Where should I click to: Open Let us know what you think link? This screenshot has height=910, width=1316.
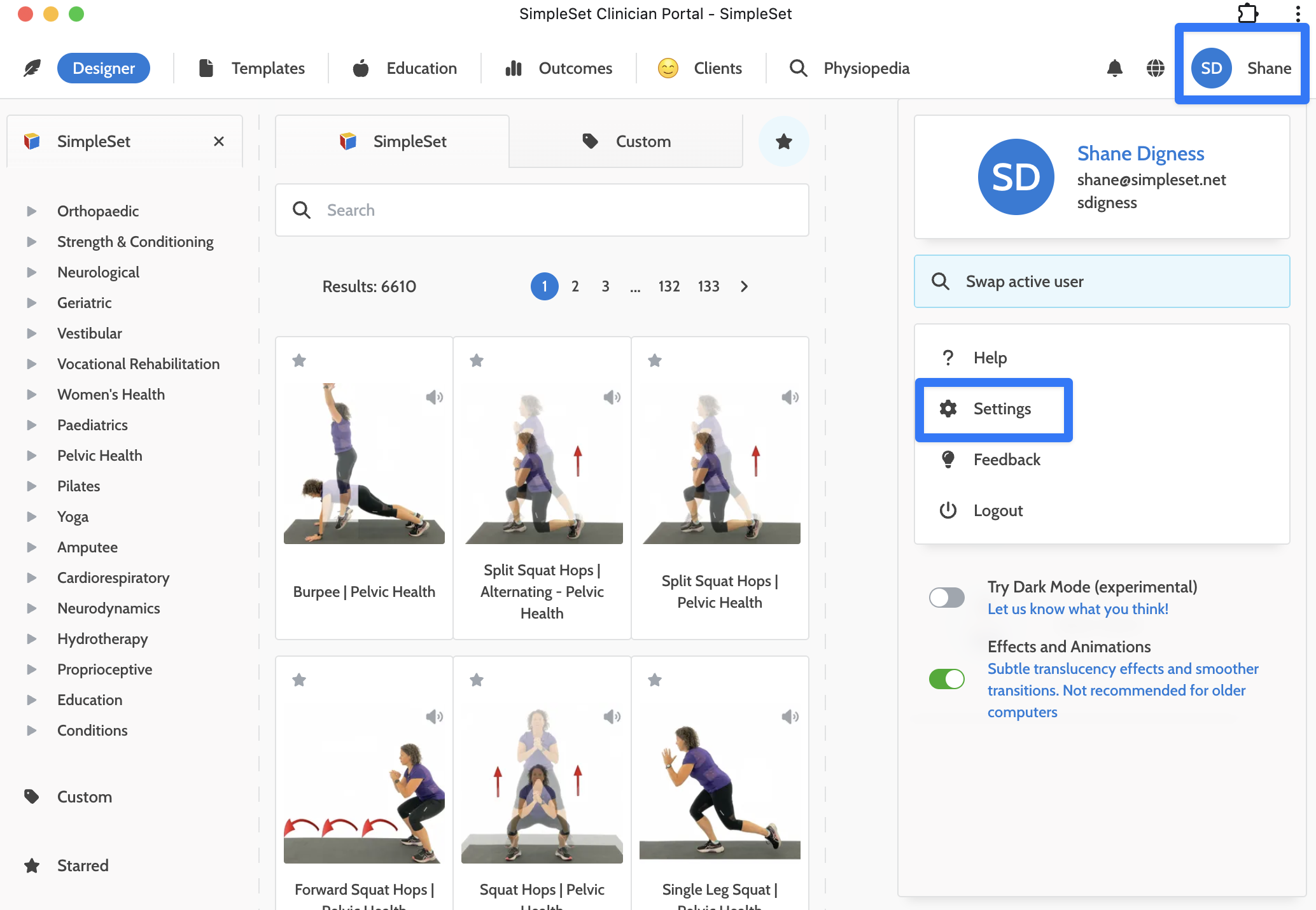point(1077,609)
